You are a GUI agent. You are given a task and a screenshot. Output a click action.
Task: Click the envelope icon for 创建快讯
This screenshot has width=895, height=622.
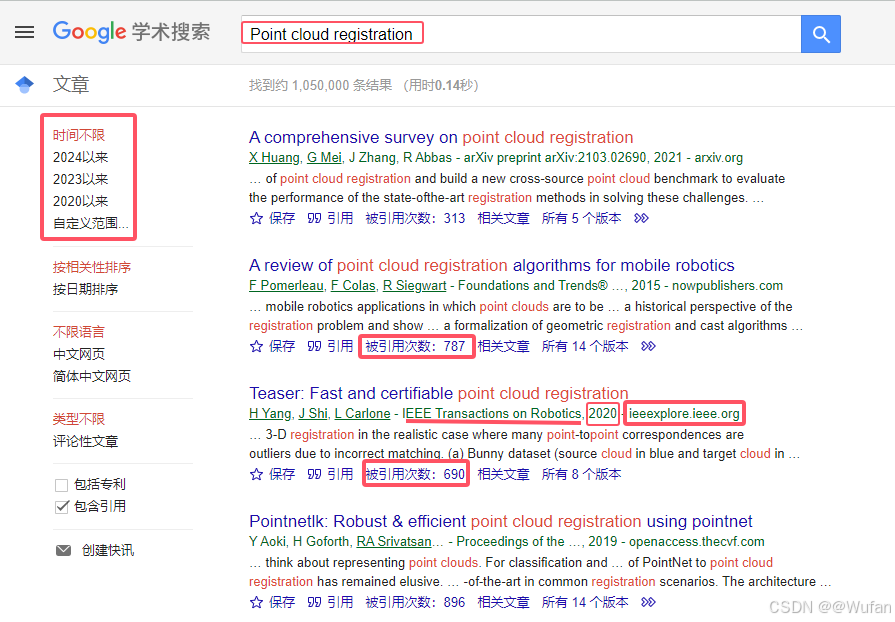pos(63,550)
